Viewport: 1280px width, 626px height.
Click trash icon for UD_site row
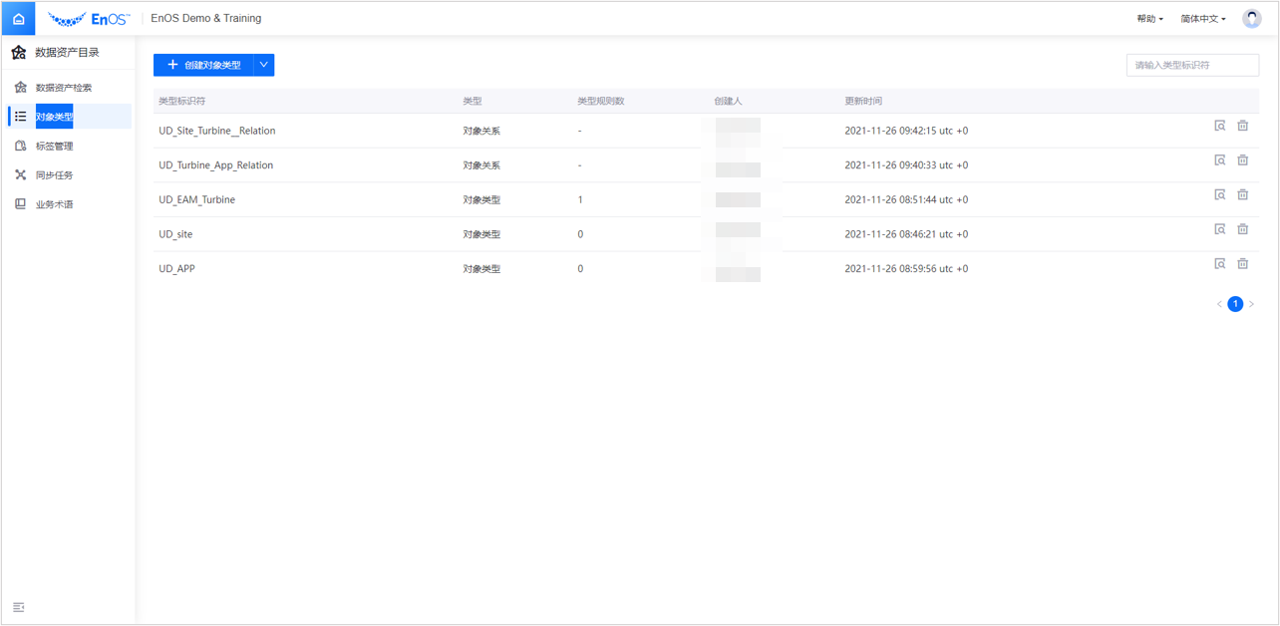pyautogui.click(x=1243, y=229)
